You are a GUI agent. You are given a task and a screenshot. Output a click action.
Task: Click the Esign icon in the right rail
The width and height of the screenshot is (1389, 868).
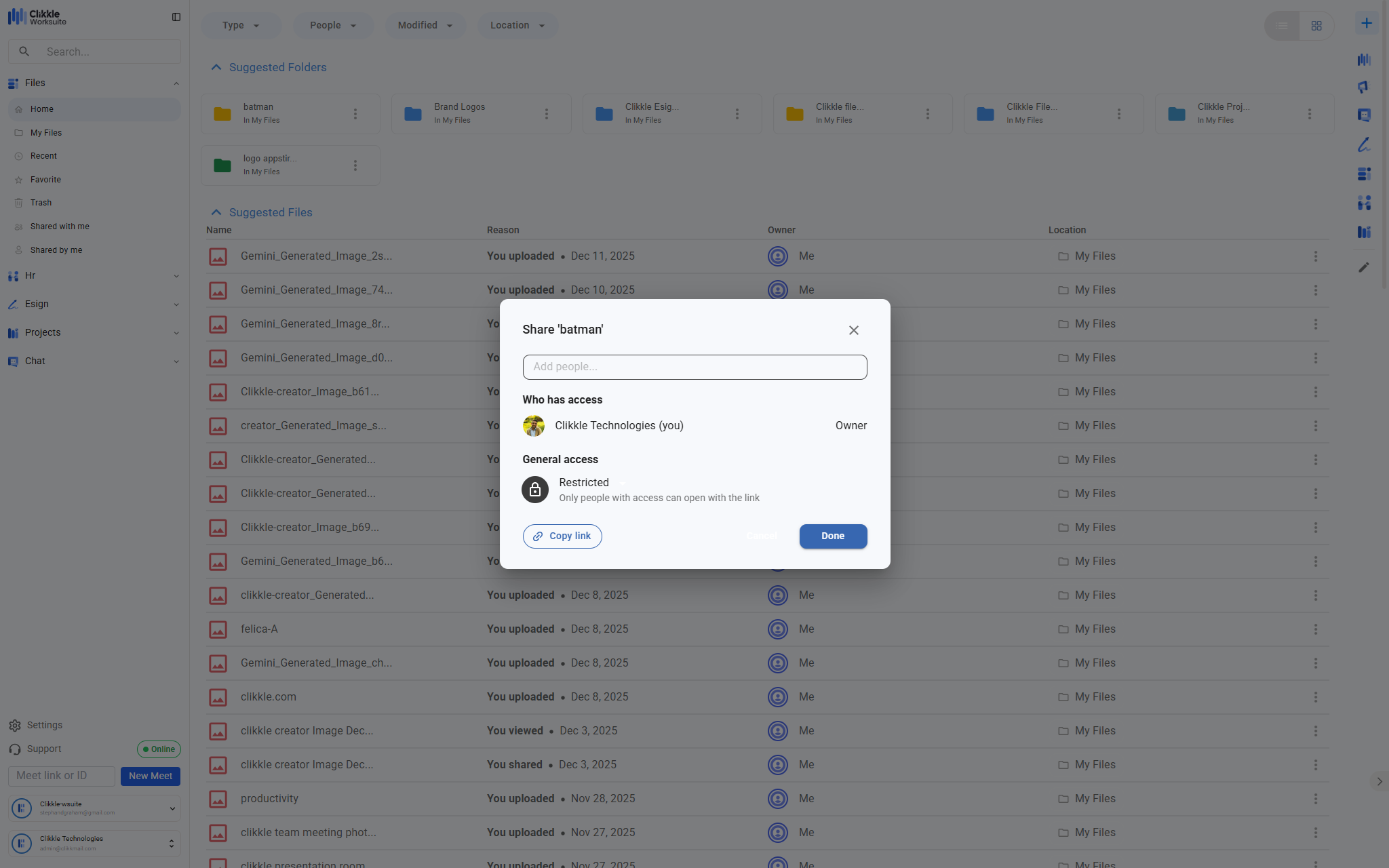(x=1364, y=144)
